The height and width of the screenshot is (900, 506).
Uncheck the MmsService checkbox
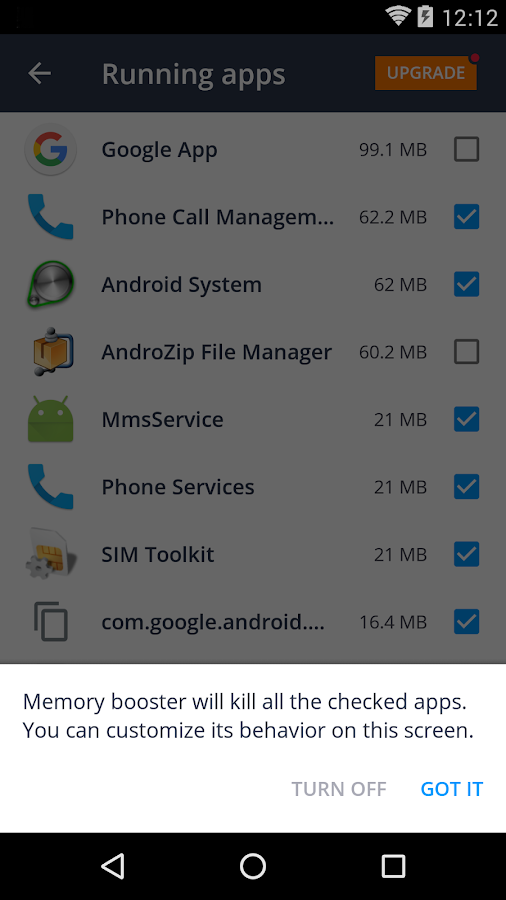(466, 419)
